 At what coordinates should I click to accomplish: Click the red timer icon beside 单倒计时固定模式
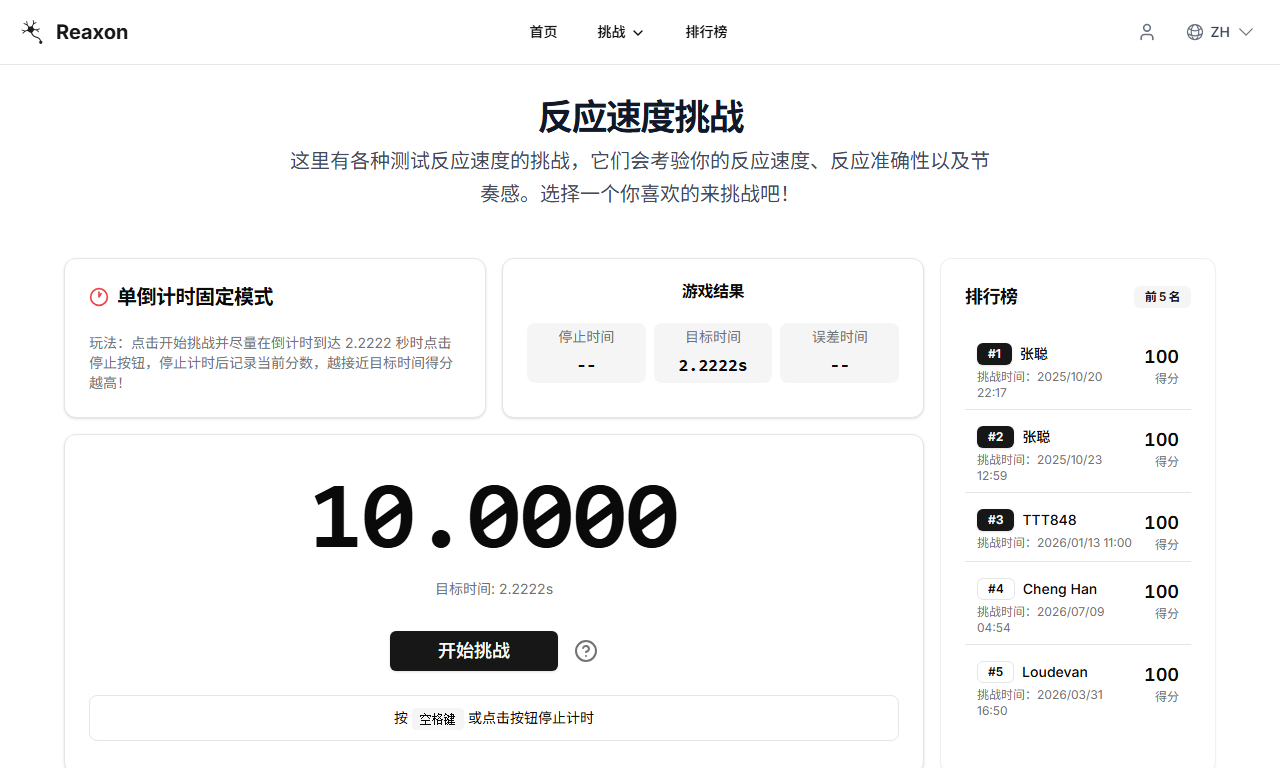(x=99, y=297)
